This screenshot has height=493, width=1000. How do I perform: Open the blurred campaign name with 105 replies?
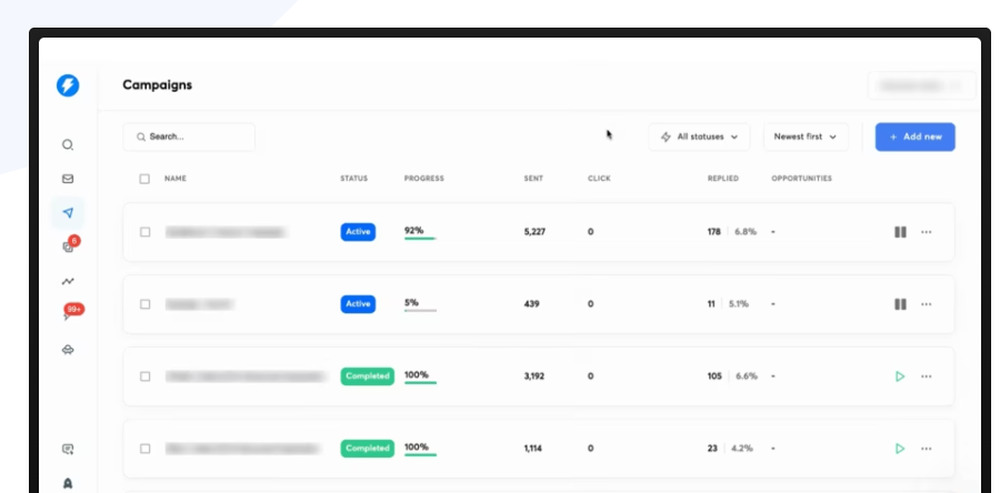click(246, 376)
